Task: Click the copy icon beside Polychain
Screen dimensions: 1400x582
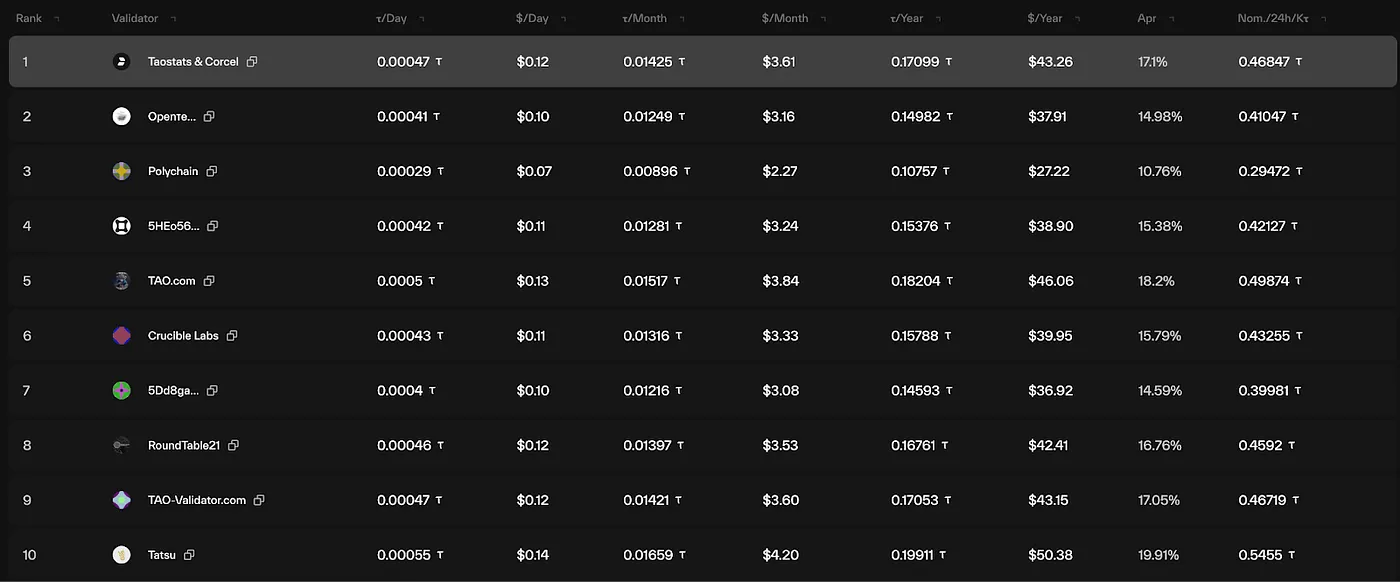Action: 212,171
